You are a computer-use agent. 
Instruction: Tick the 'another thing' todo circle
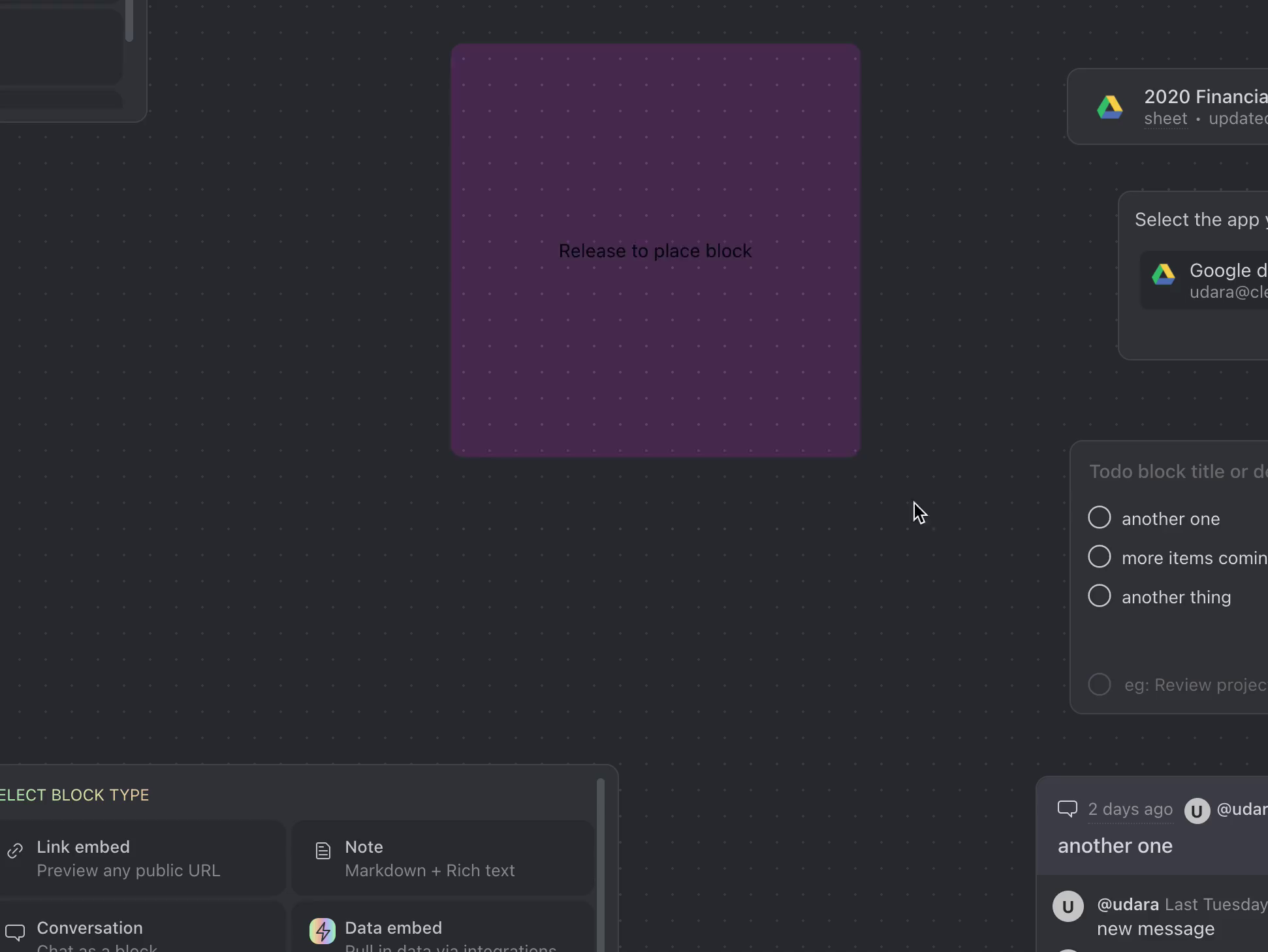(x=1099, y=596)
